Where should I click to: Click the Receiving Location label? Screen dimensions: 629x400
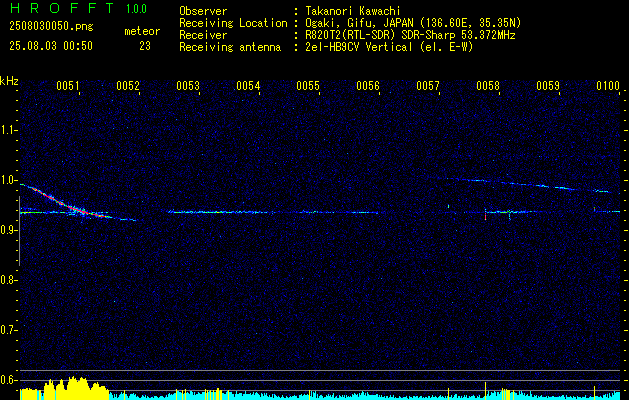(233, 23)
